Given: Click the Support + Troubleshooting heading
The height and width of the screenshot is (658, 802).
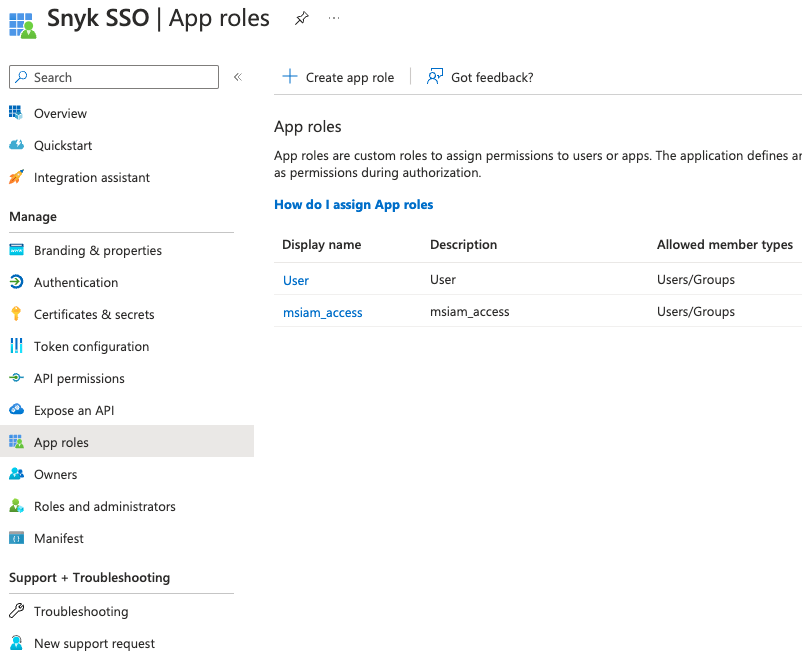Looking at the screenshot, I should [90, 578].
